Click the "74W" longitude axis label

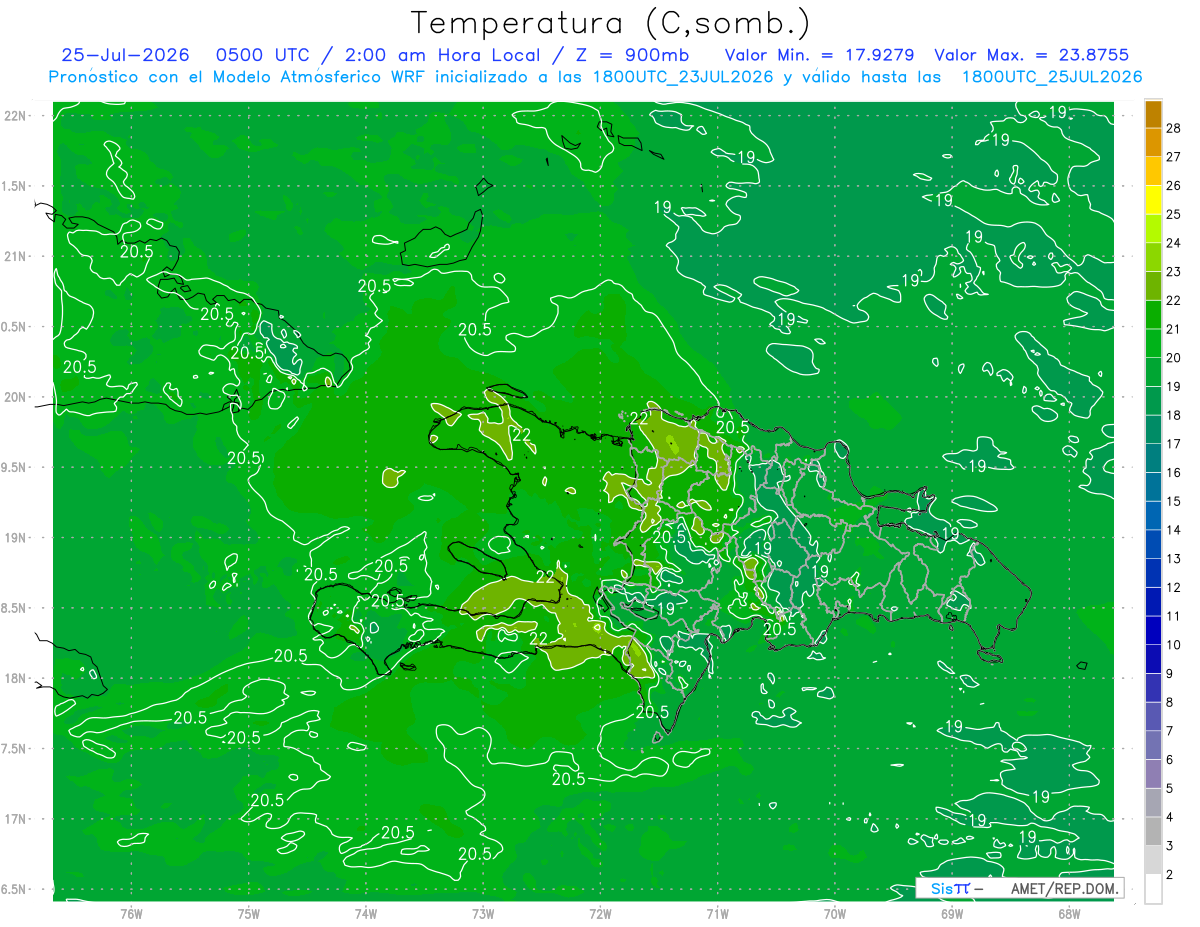(x=366, y=914)
